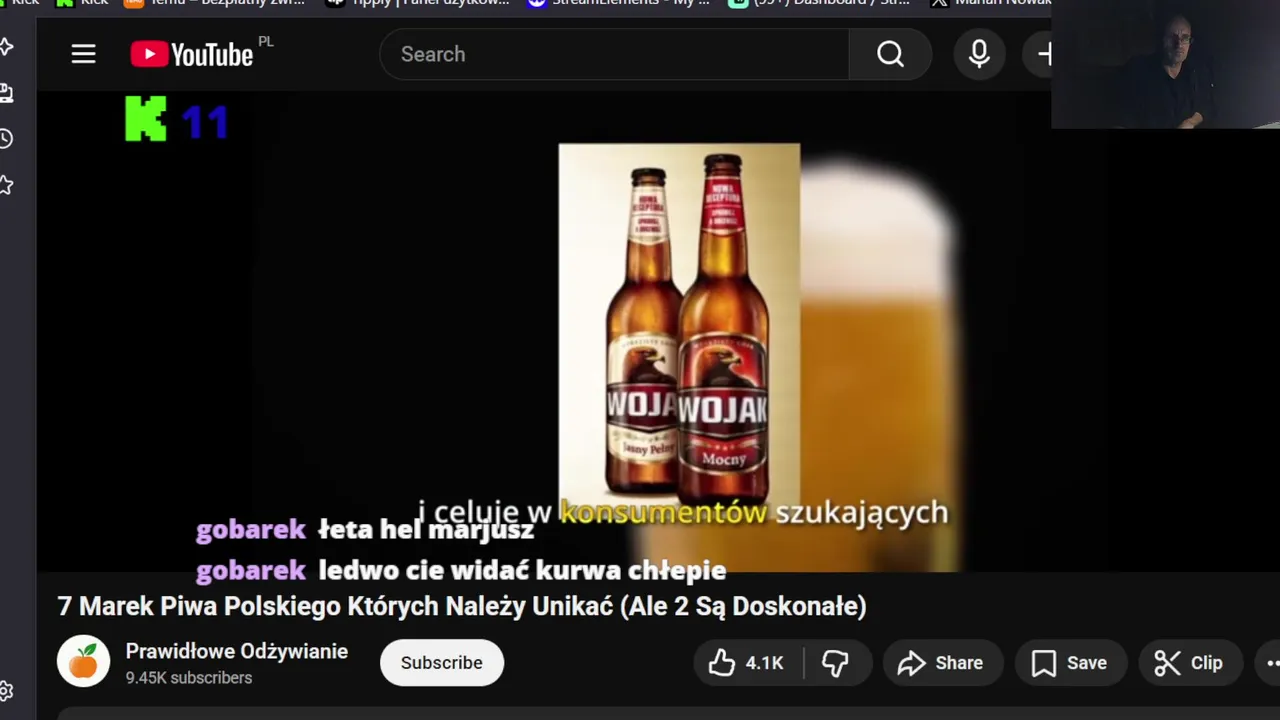
Task: Start voice search with microphone icon
Action: (x=979, y=54)
